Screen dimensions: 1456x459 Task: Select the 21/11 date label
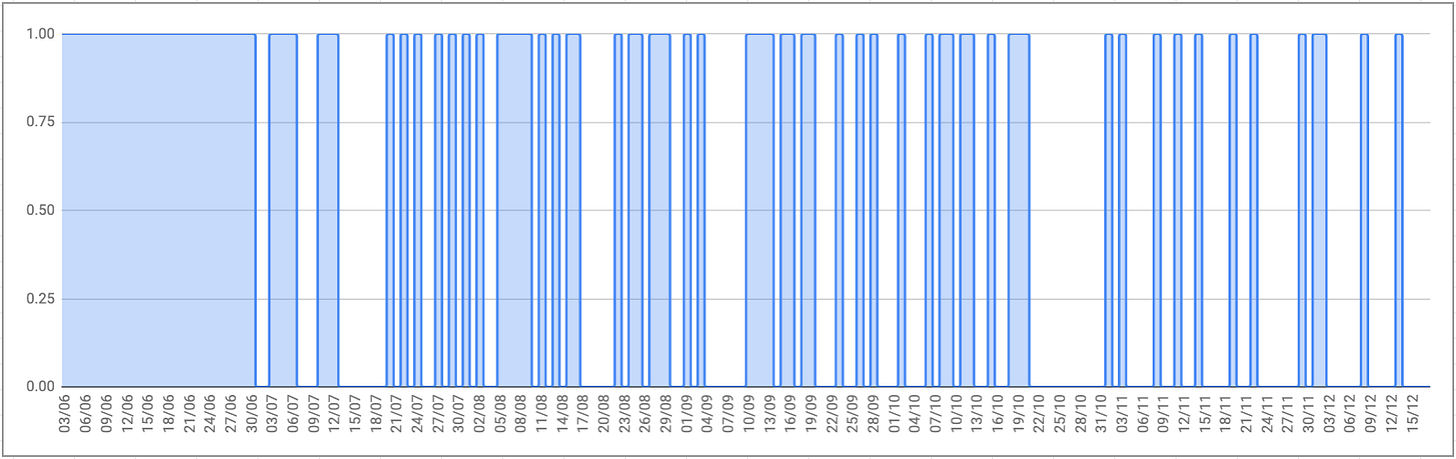pyautogui.click(x=1247, y=413)
